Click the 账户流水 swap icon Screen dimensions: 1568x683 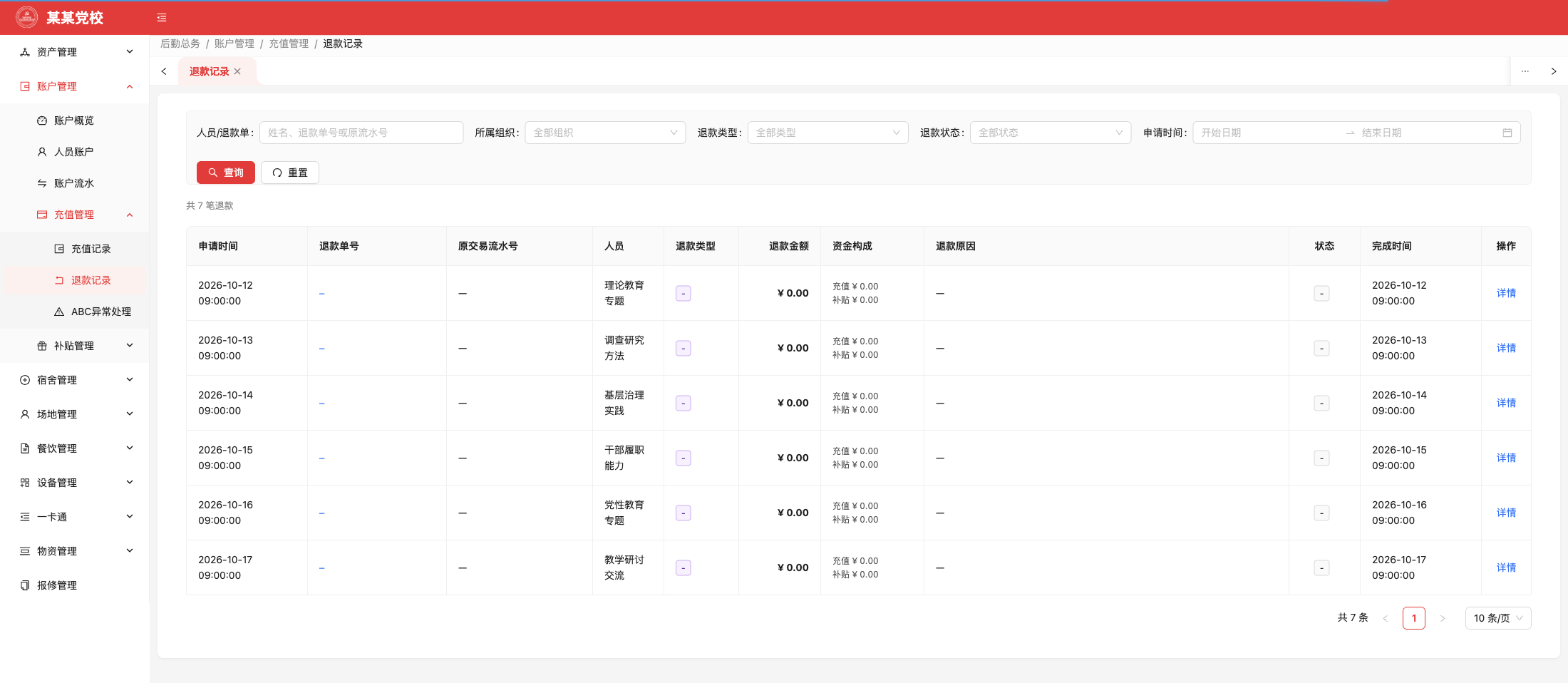pyautogui.click(x=42, y=183)
